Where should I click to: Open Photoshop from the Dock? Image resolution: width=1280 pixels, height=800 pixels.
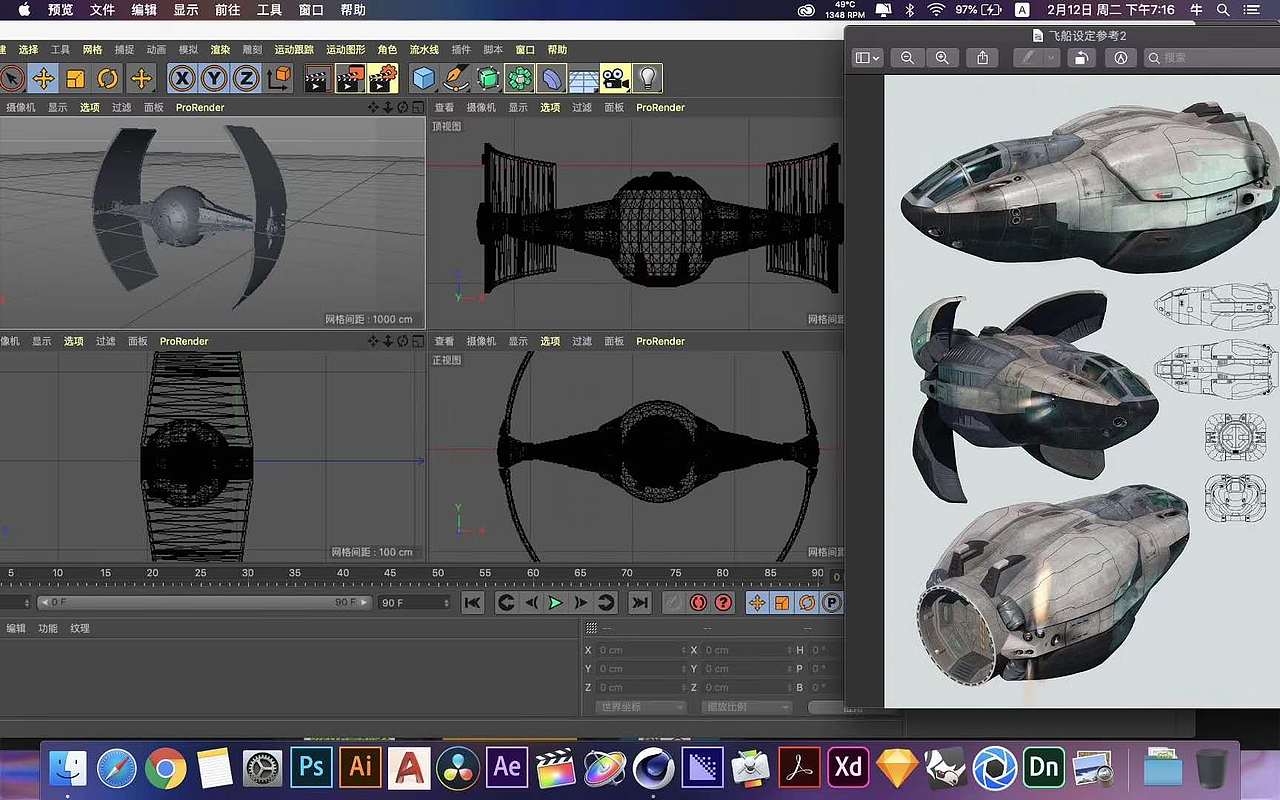pos(312,767)
